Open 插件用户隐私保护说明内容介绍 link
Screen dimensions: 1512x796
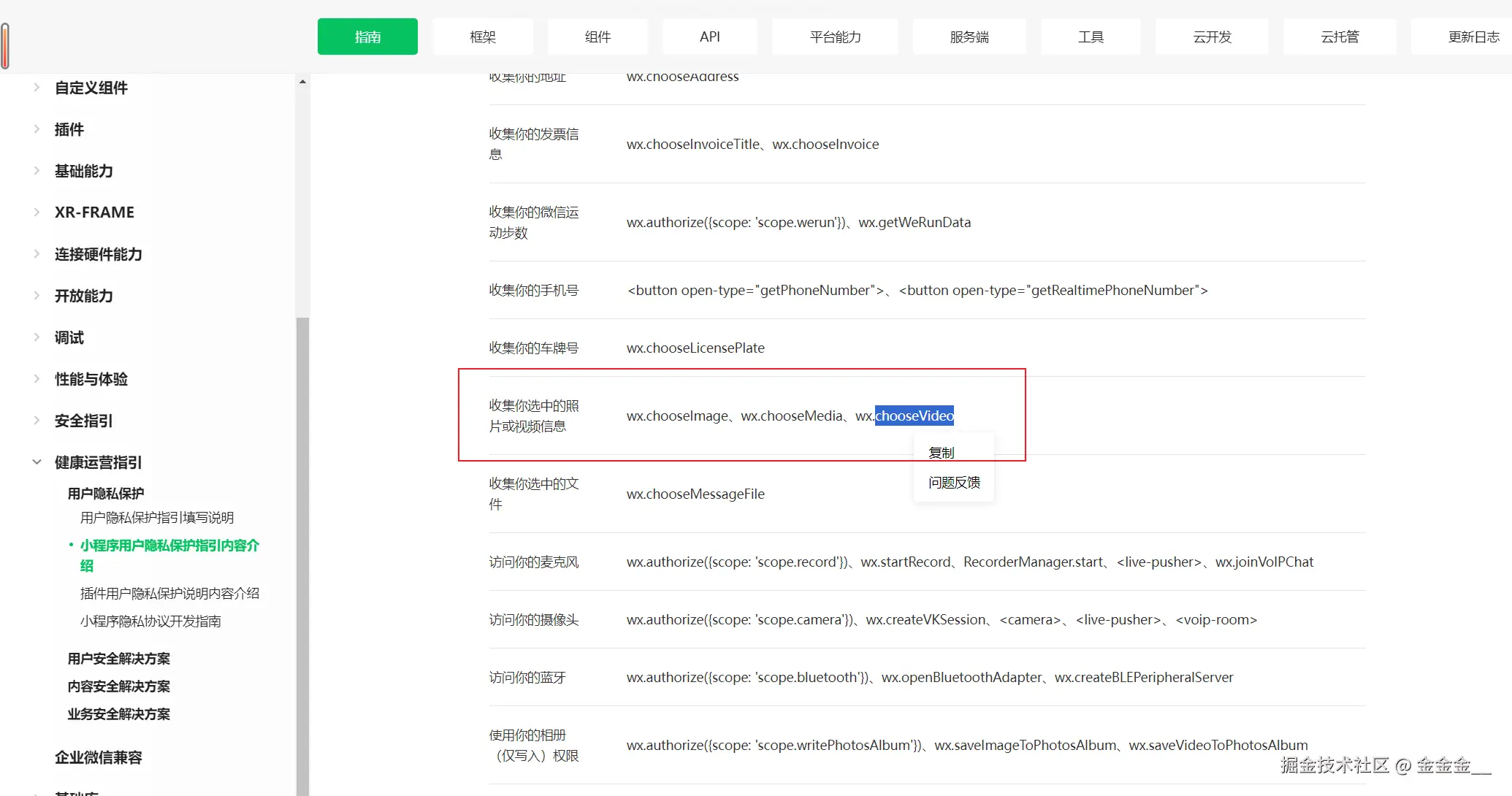coord(169,594)
